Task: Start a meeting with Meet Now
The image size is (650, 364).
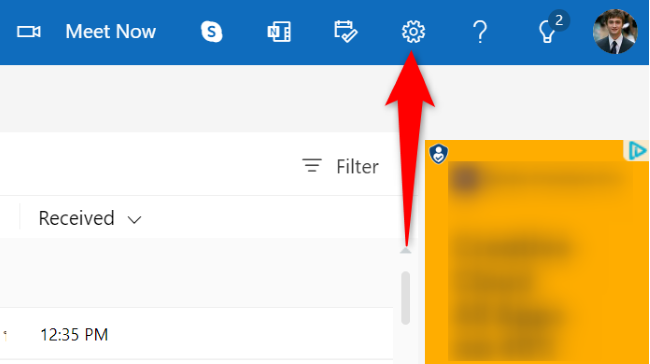Action: (x=110, y=32)
